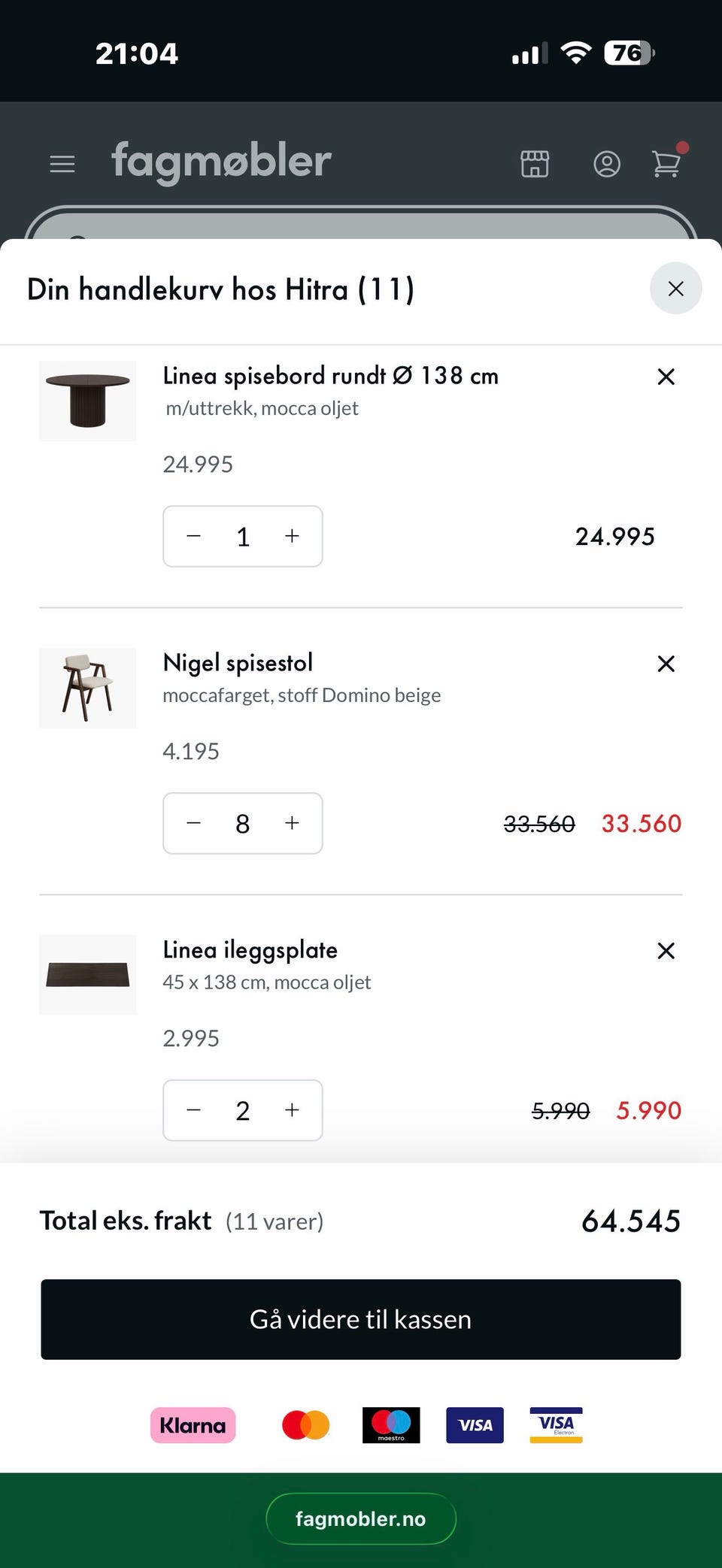
Task: Increase Linea ileggsplate quantity
Action: [292, 1110]
